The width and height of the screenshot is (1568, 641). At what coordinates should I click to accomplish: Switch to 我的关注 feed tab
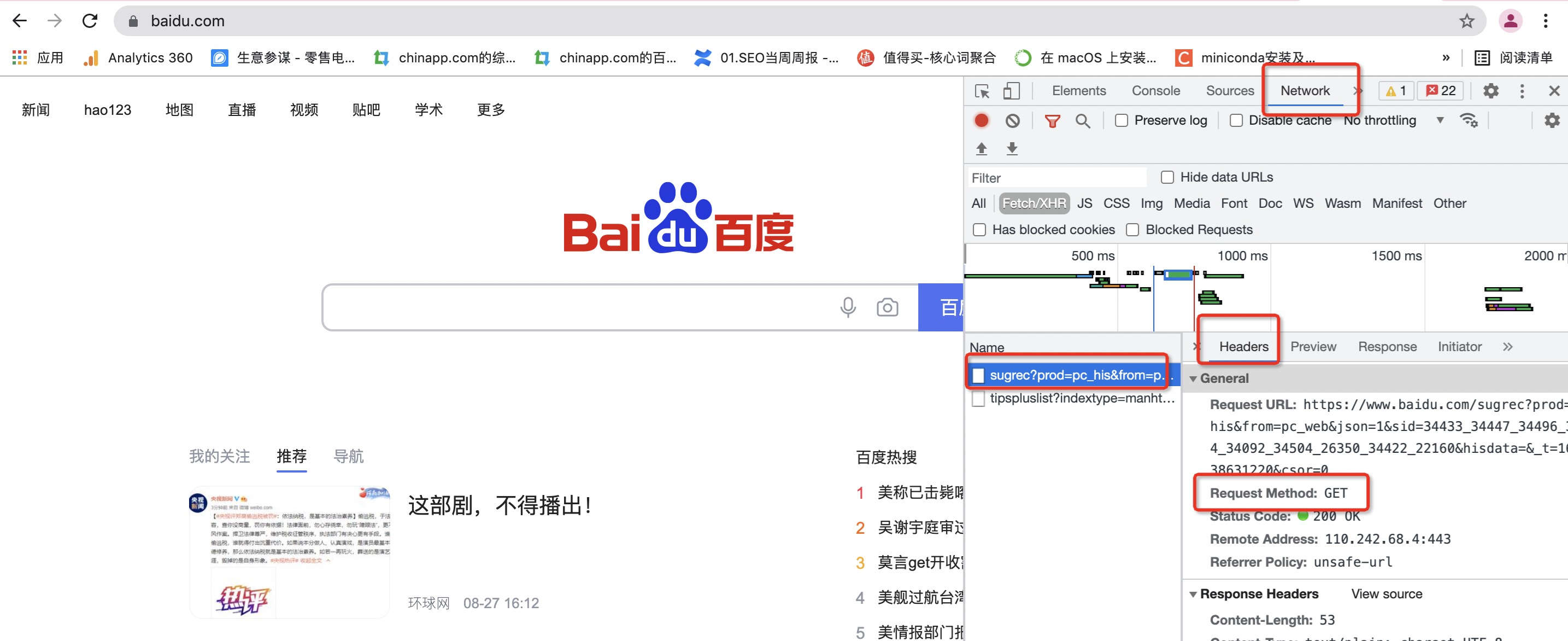point(219,456)
